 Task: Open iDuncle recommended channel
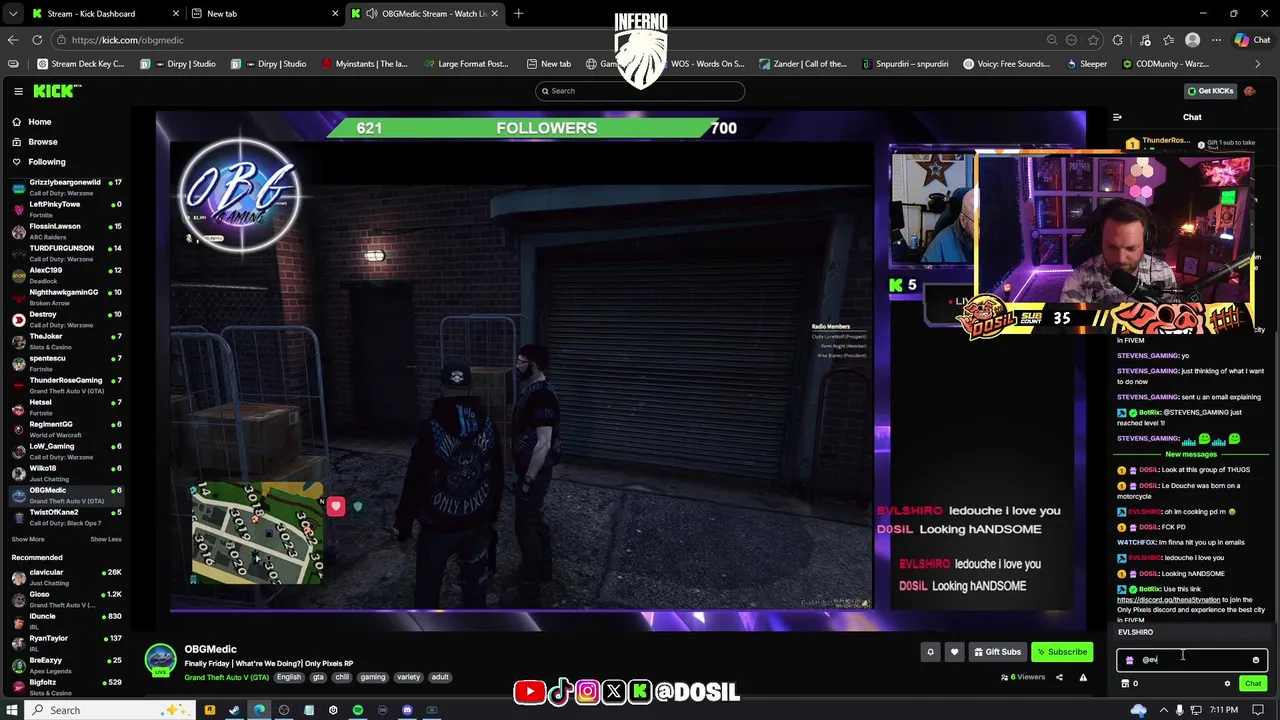pos(65,621)
